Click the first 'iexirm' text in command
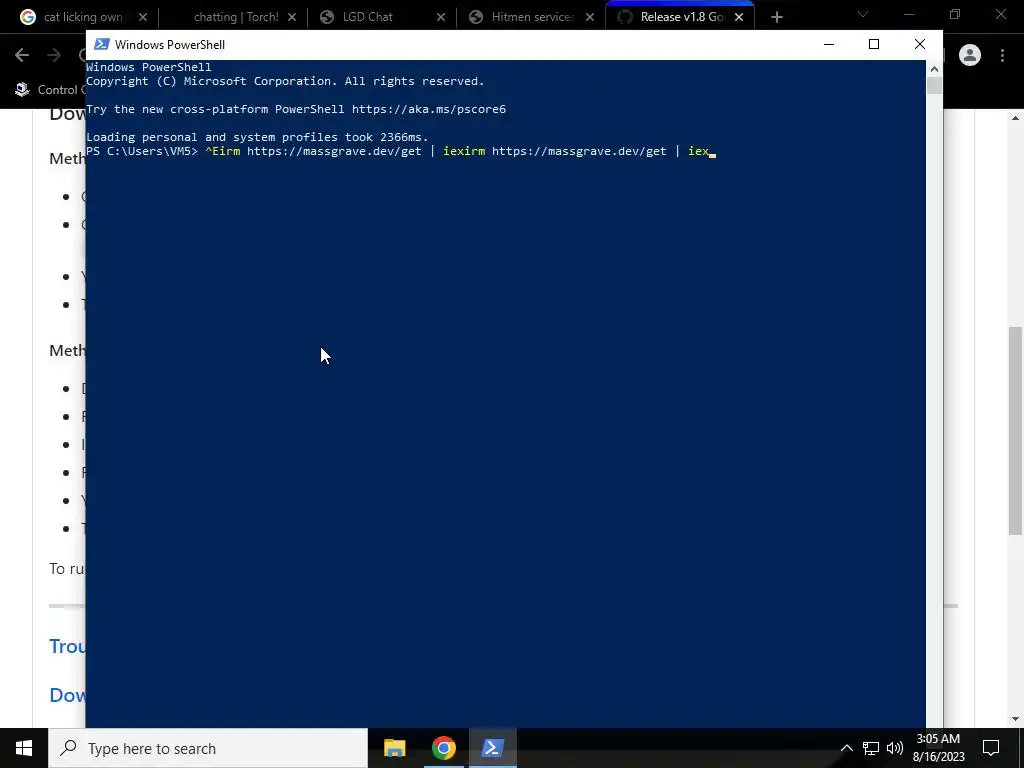 (464, 151)
